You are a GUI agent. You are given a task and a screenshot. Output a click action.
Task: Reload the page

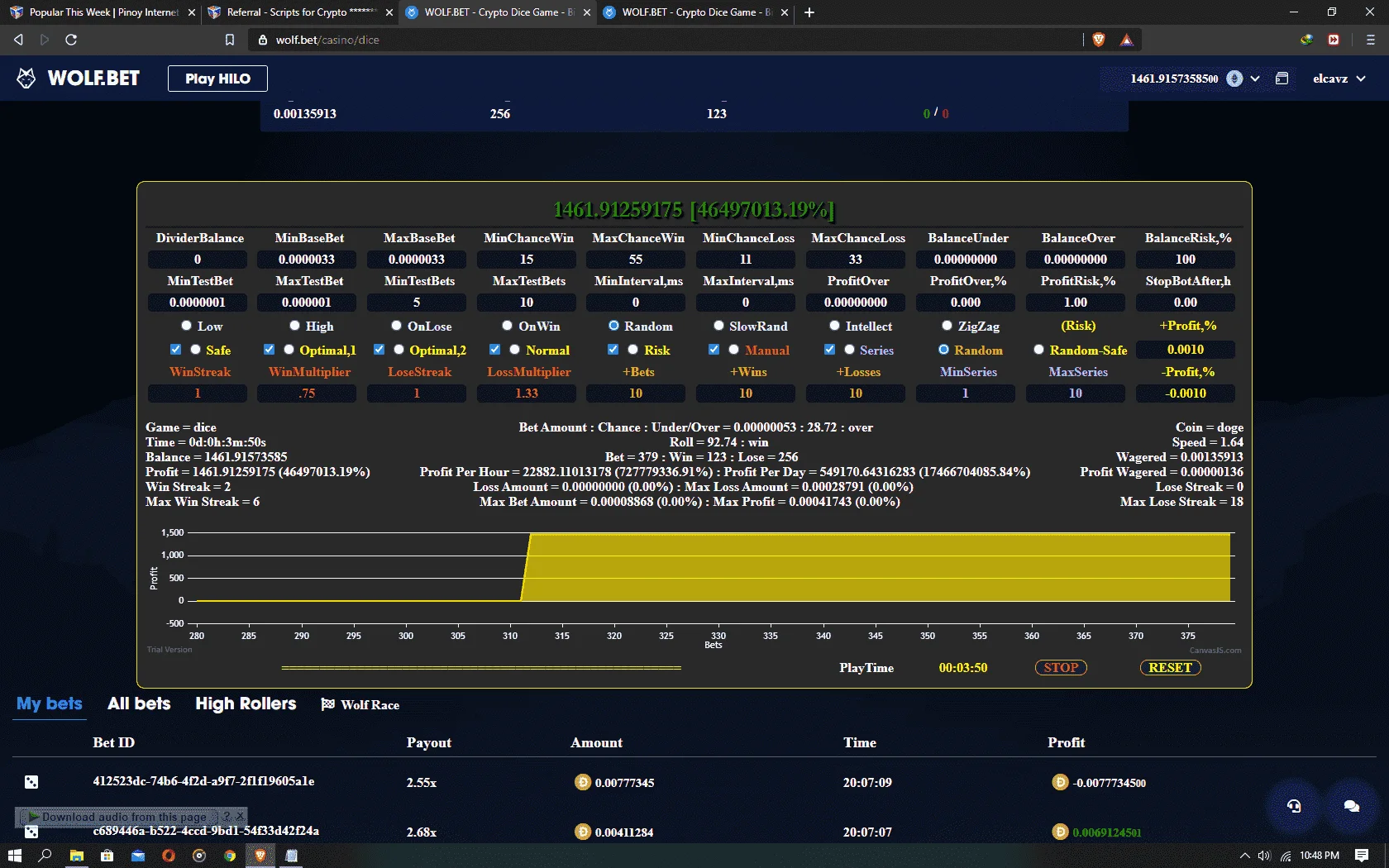71,40
